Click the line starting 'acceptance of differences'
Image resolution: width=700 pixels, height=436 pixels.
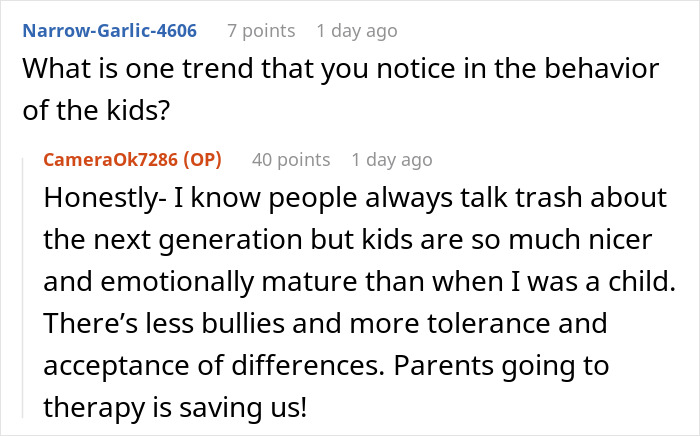tap(326, 364)
